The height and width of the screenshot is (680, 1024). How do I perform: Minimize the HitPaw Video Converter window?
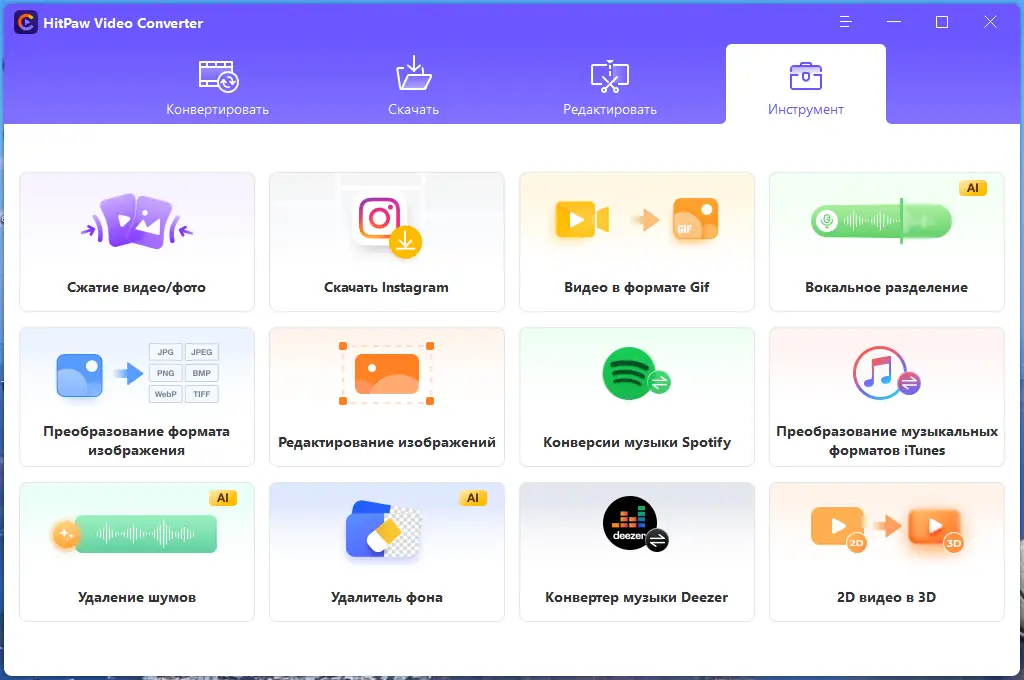pos(894,22)
